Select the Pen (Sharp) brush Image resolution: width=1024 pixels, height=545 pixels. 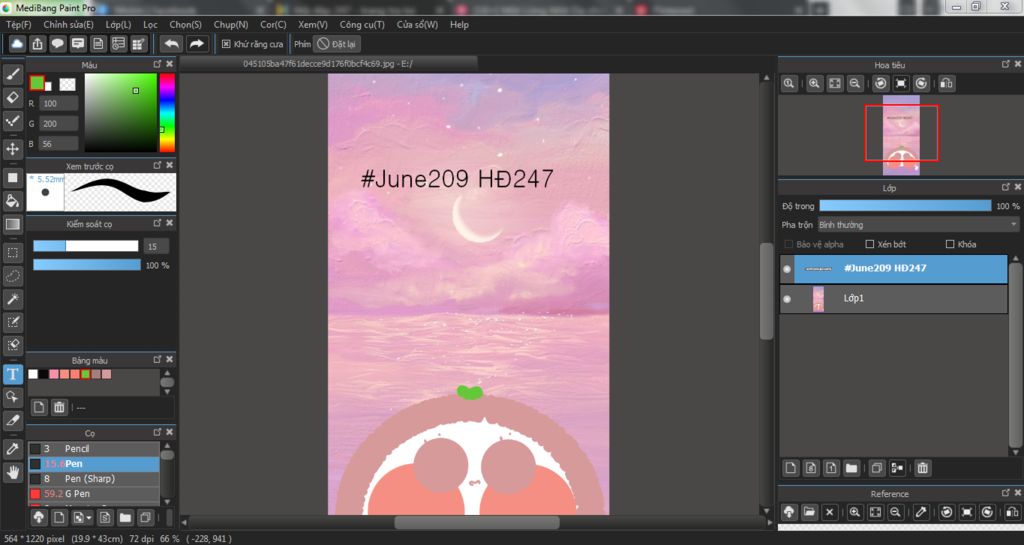tap(93, 478)
